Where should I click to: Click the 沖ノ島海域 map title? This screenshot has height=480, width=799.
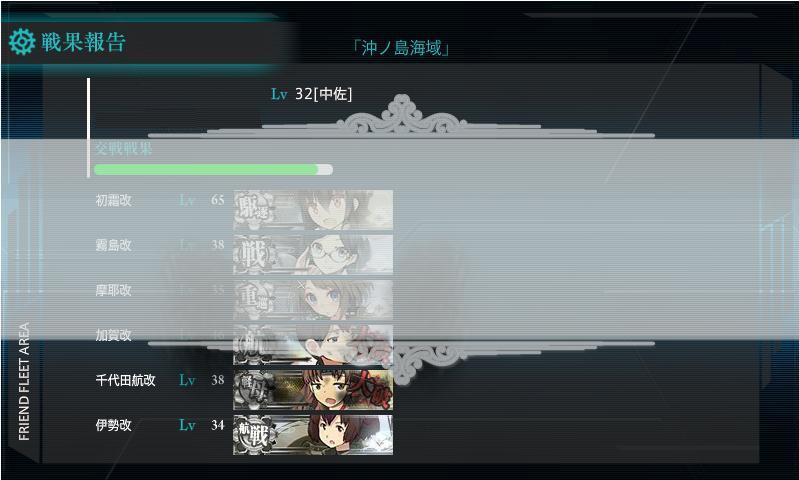pos(401,48)
